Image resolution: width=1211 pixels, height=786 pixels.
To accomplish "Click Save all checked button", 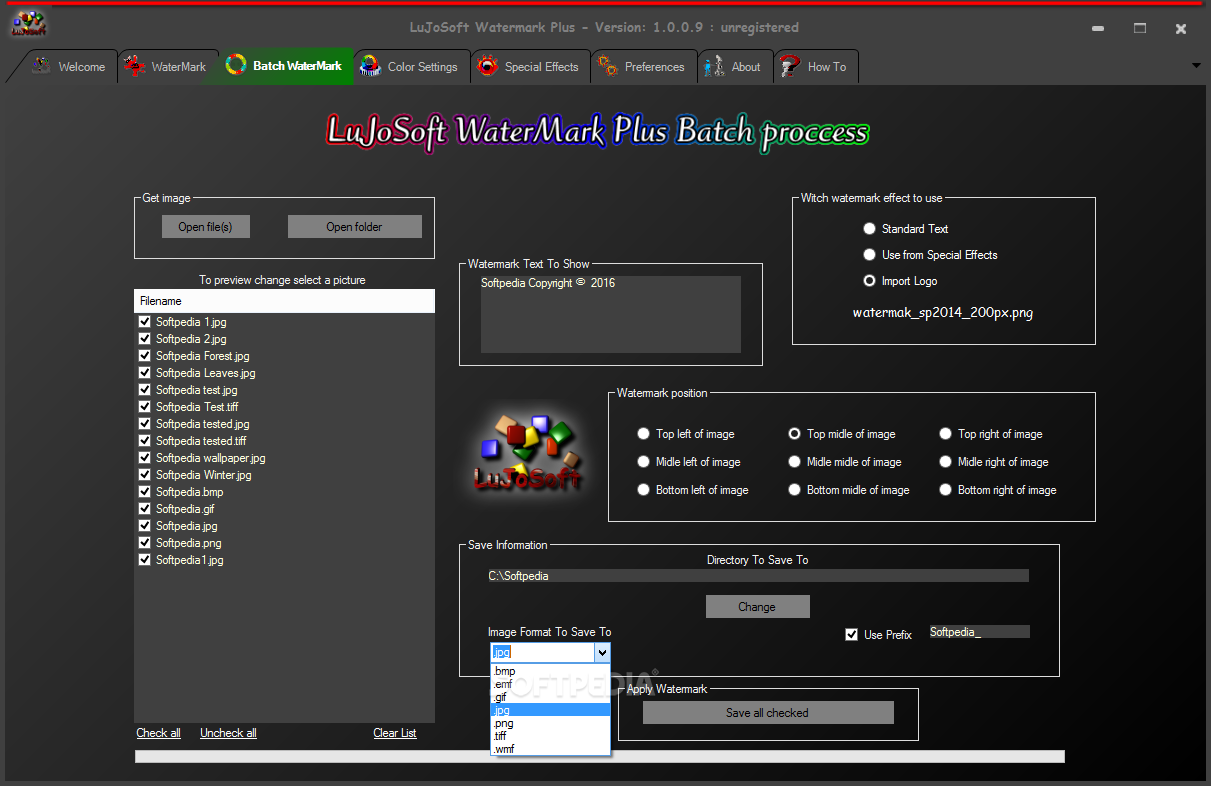I will [767, 713].
